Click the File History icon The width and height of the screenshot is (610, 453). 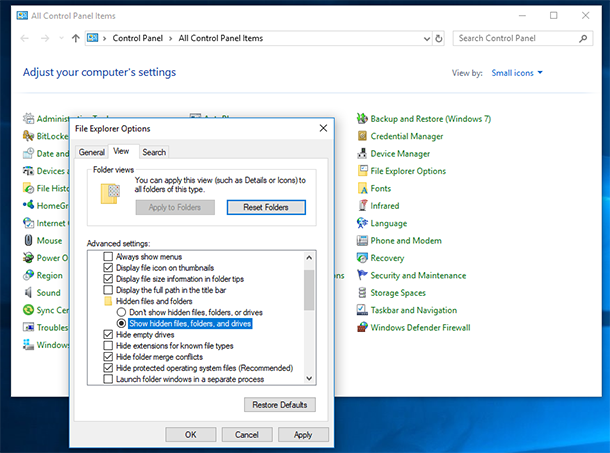[x=28, y=188]
